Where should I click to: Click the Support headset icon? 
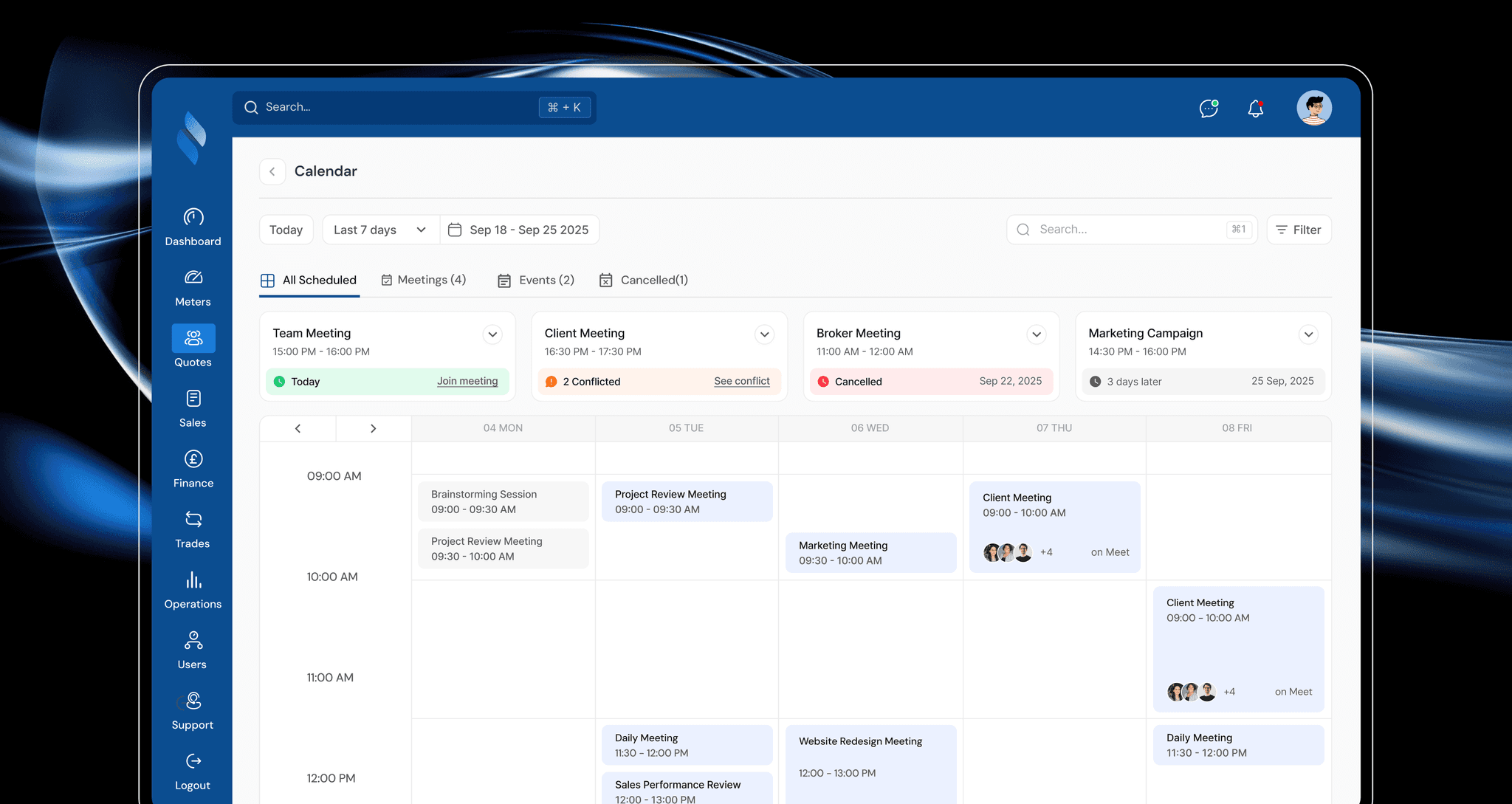193,701
